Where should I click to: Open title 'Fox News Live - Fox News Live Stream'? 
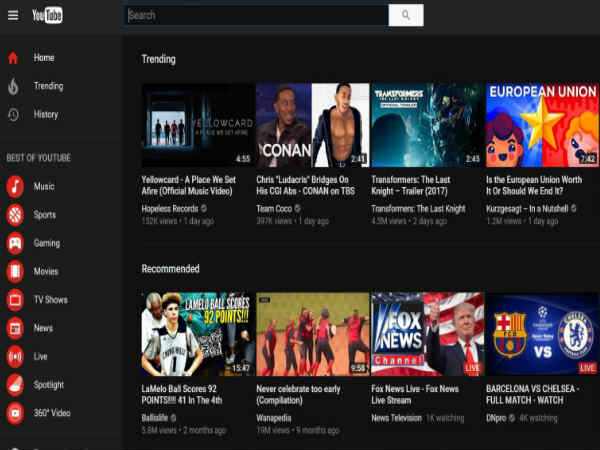tap(415, 395)
